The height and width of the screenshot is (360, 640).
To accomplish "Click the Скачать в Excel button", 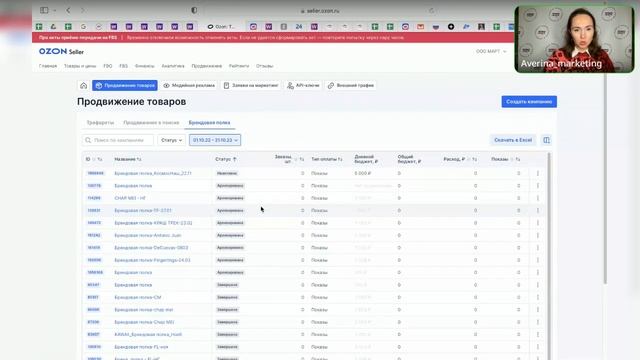I will pyautogui.click(x=513, y=140).
